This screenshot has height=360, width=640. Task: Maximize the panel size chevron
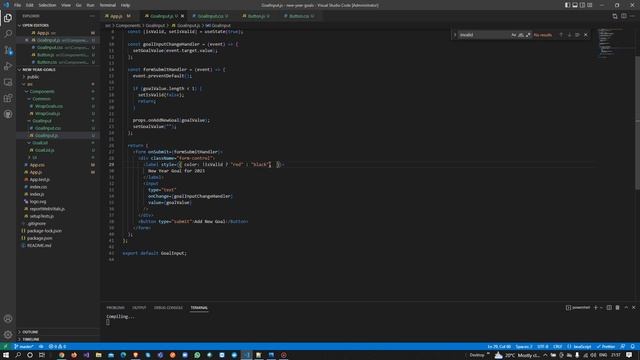coord(626,308)
